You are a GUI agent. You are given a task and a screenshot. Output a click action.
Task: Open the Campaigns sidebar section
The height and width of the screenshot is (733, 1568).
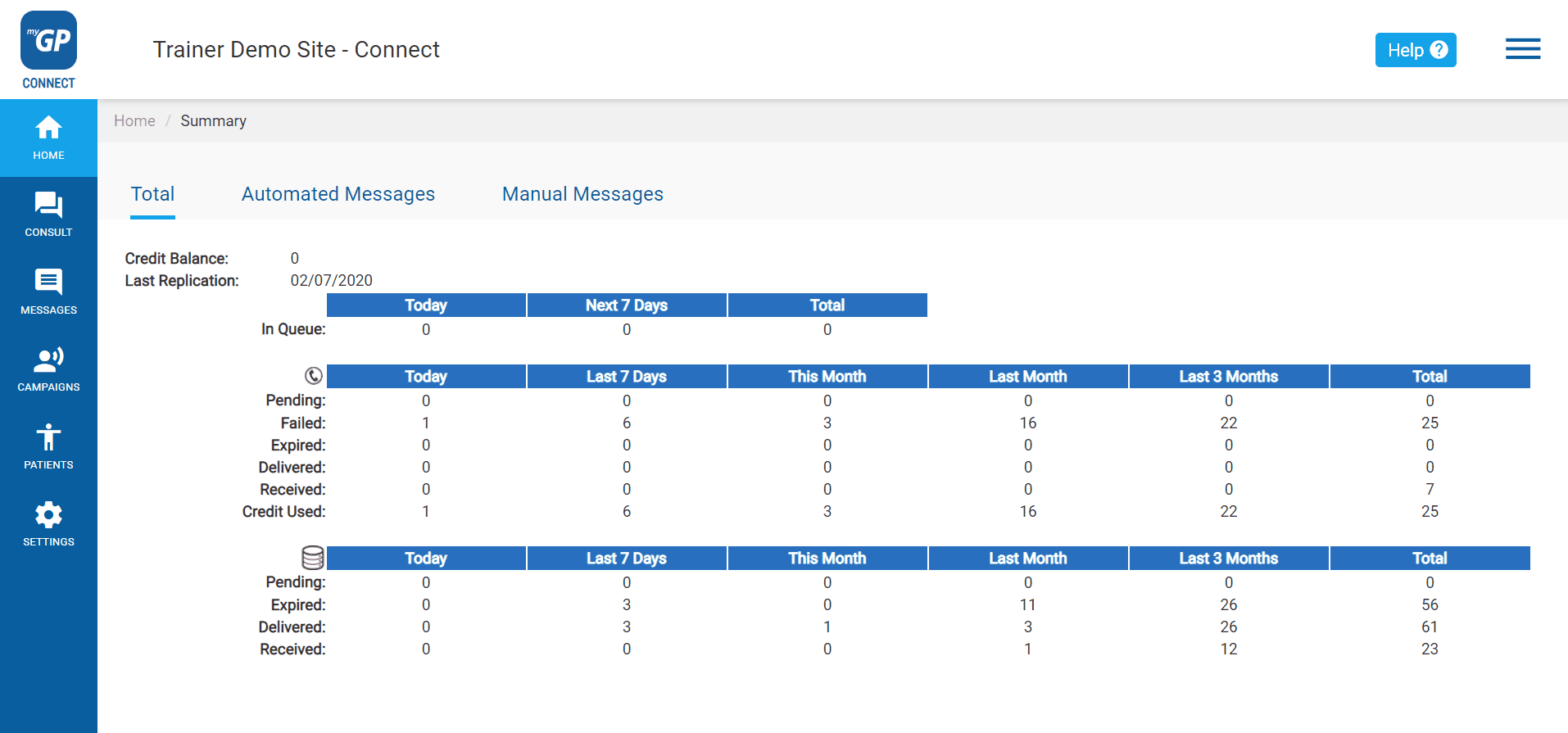pyautogui.click(x=48, y=370)
